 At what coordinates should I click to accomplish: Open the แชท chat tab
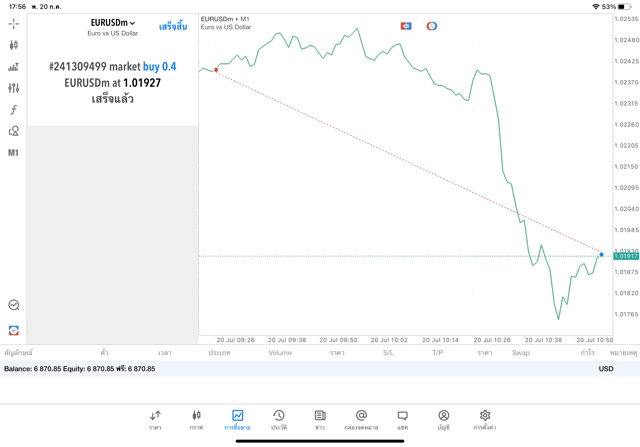pos(402,420)
